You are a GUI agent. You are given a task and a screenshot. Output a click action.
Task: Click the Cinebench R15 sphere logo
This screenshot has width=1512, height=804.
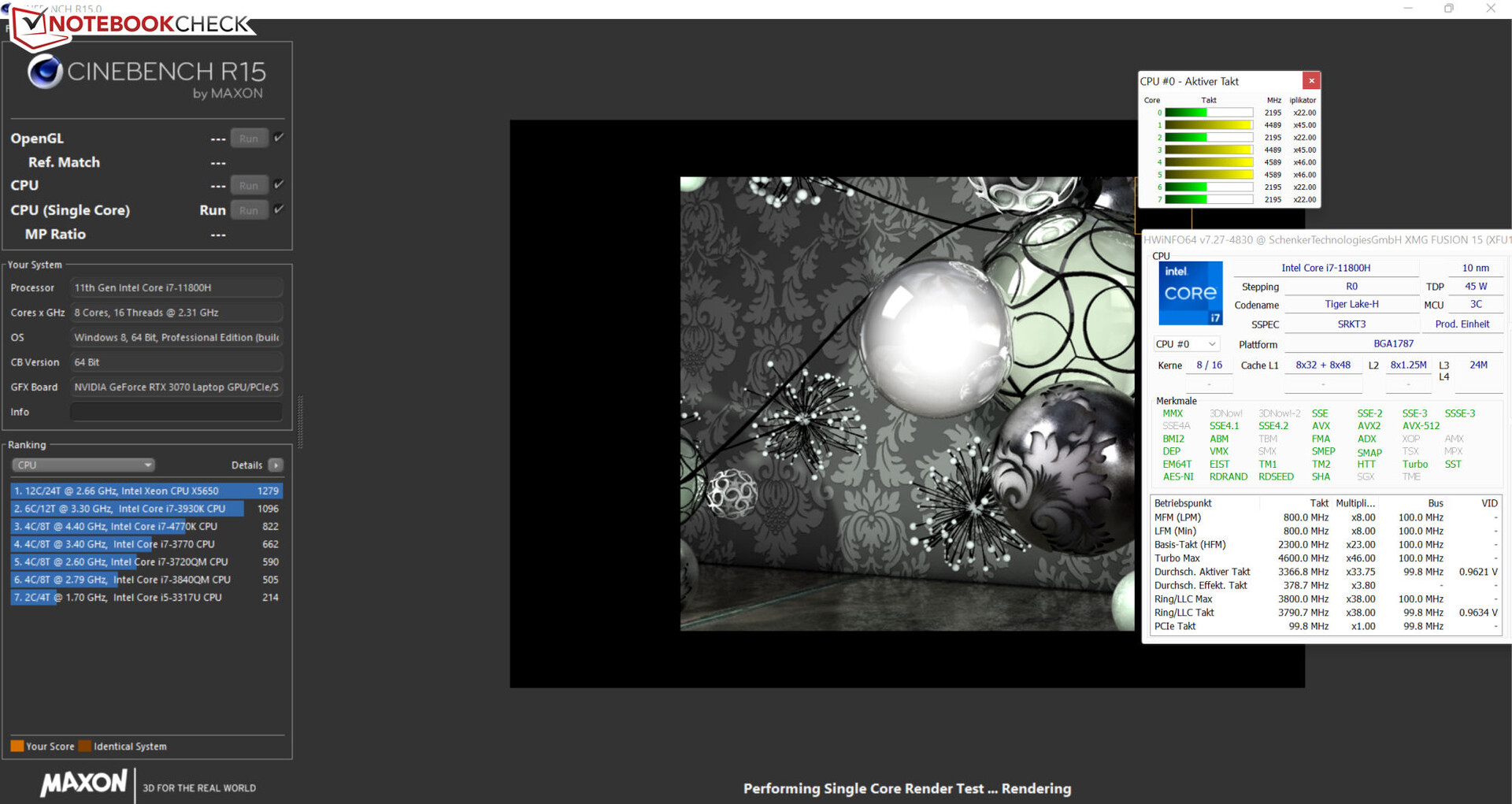click(x=45, y=72)
